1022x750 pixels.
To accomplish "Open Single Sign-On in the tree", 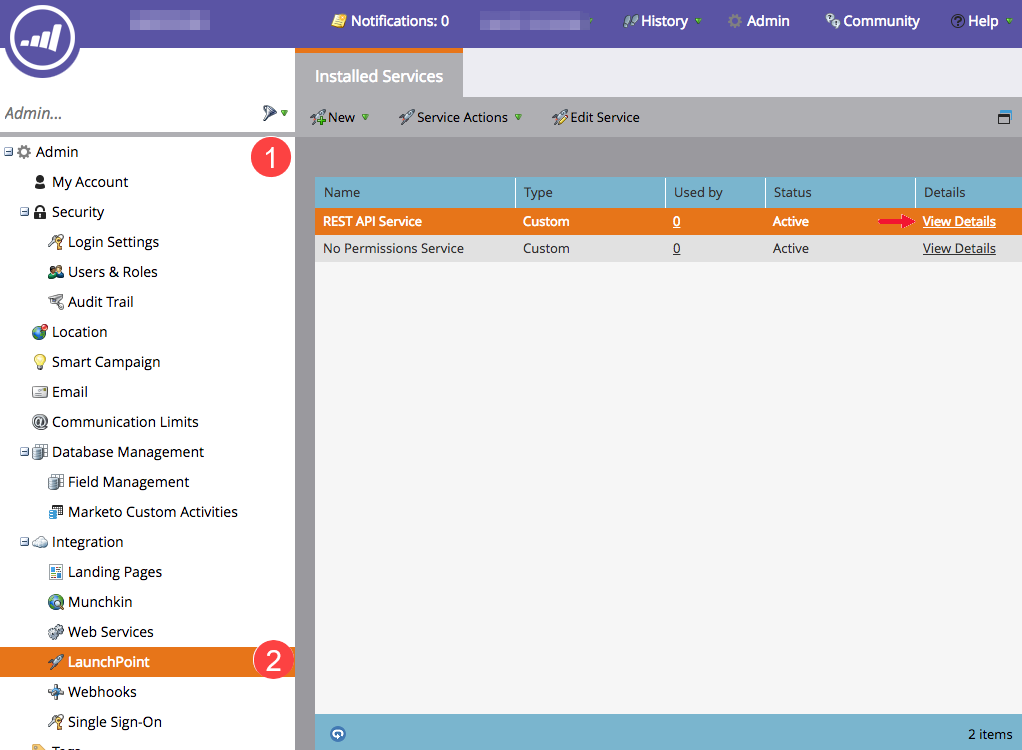I will click(x=115, y=721).
